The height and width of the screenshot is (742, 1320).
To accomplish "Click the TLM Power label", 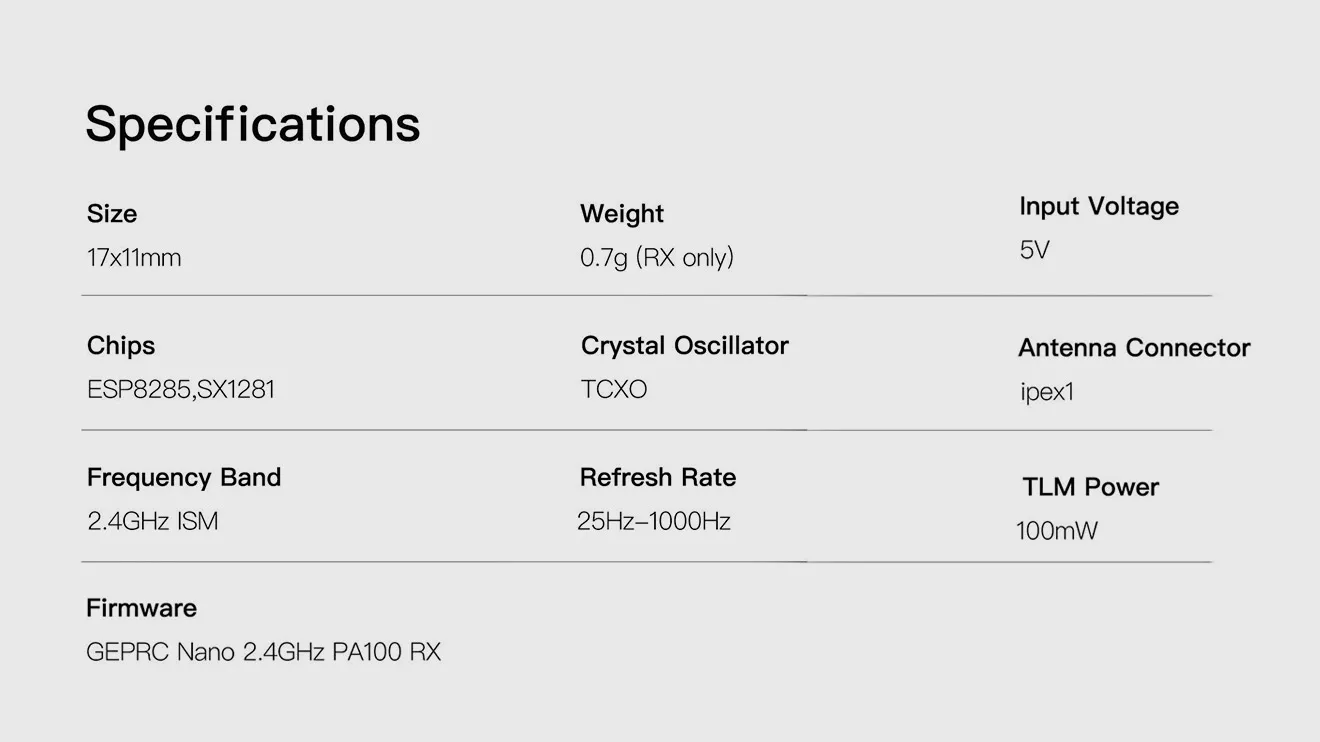I will (1090, 488).
